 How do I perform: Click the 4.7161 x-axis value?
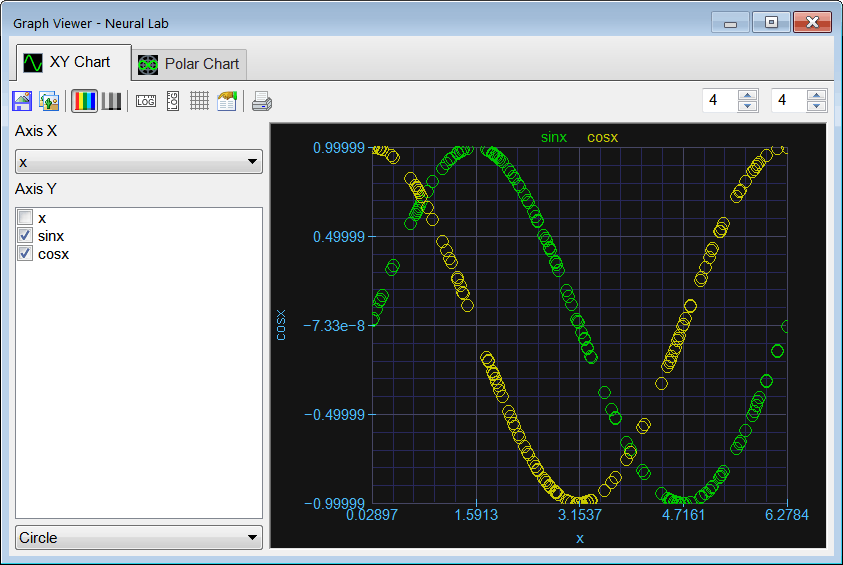(x=683, y=515)
